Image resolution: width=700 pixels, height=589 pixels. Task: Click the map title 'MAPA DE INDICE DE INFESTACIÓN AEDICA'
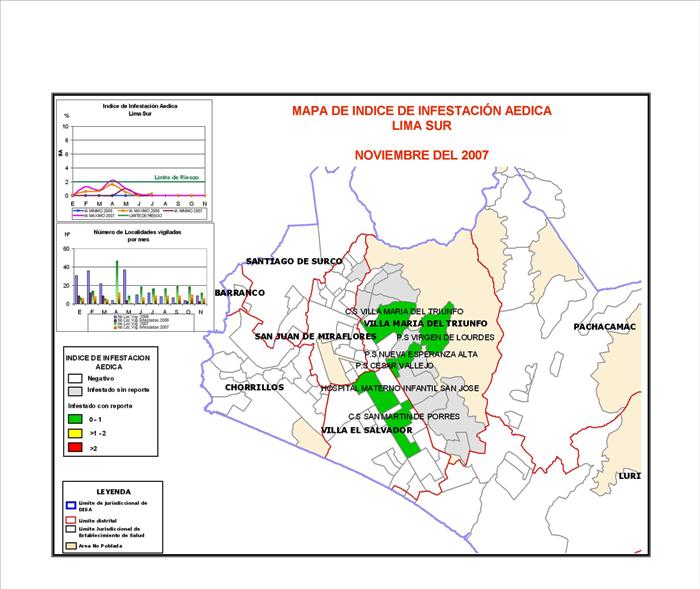(x=422, y=111)
